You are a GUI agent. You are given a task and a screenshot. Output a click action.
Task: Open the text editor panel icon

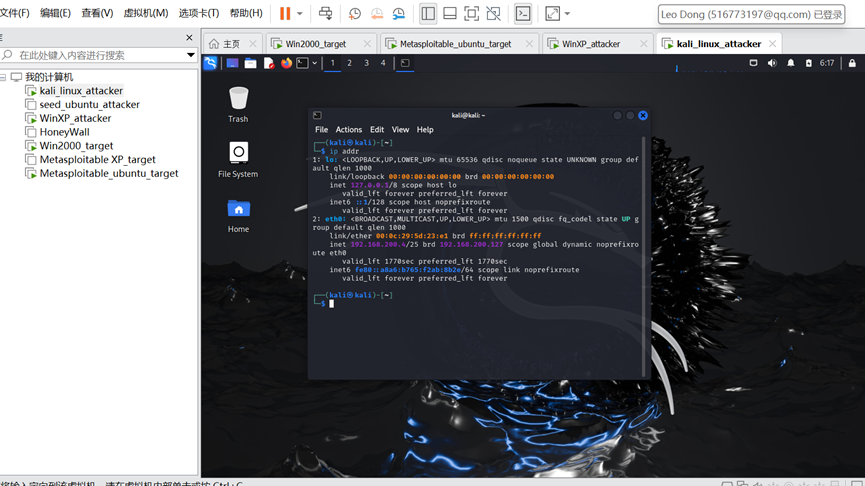269,63
